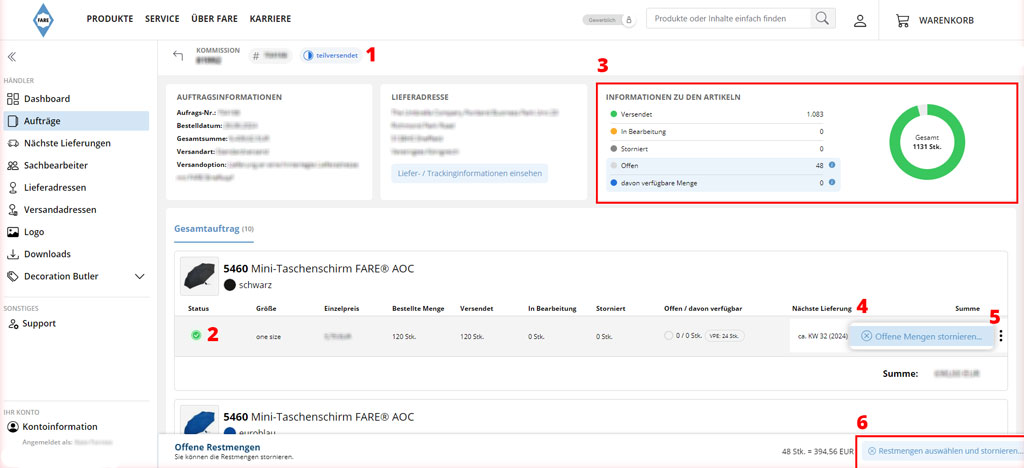Click the Versendet row value 1.083
Viewport: 1024px width, 468px height.
[x=815, y=114]
